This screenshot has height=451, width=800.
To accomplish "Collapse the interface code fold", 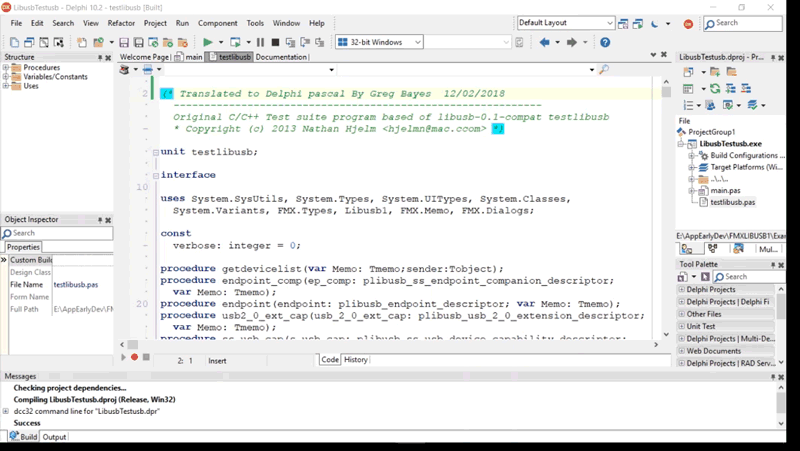I will coord(156,176).
